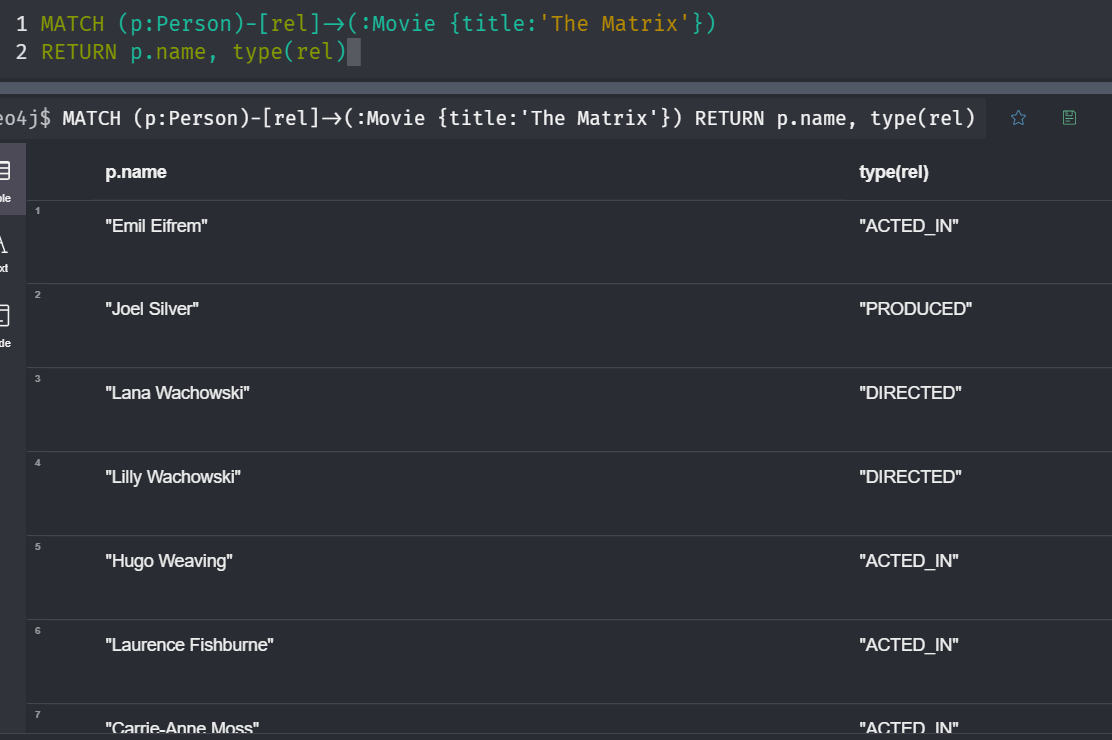
Task: Switch to Text result view
Action: click(x=4, y=254)
